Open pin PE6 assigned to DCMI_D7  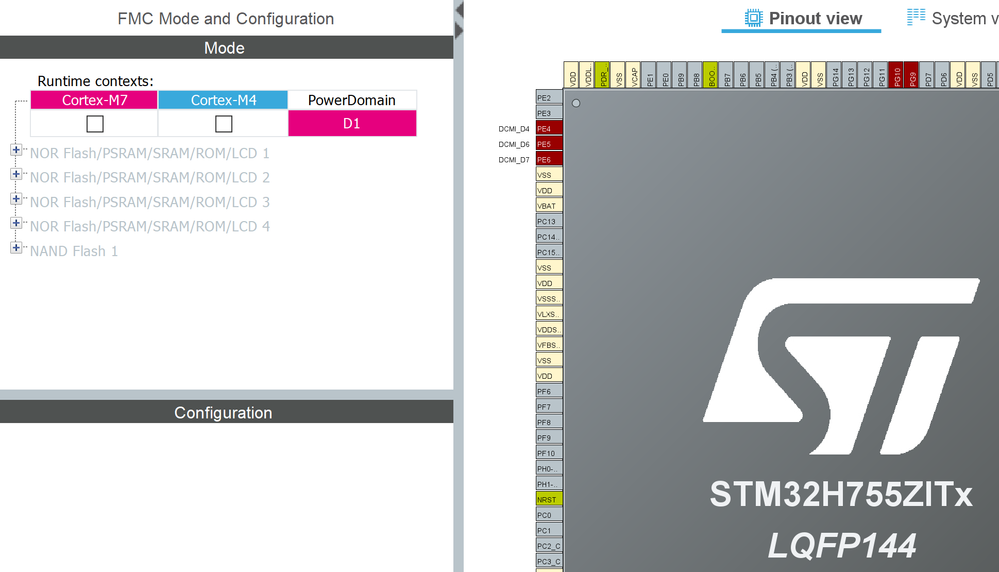549,159
